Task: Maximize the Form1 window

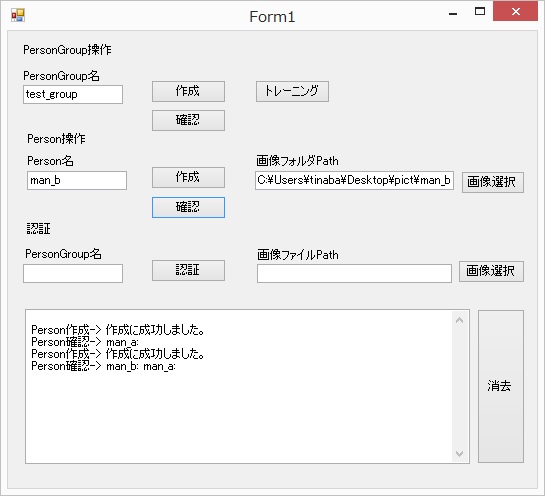Action: click(480, 12)
